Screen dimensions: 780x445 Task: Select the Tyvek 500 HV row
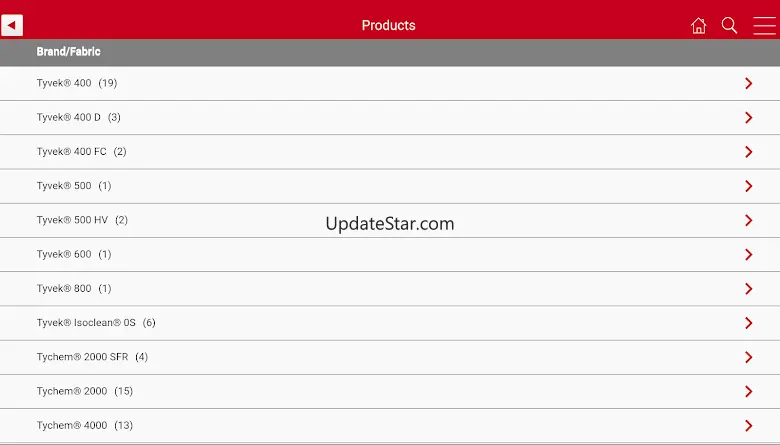pos(390,220)
